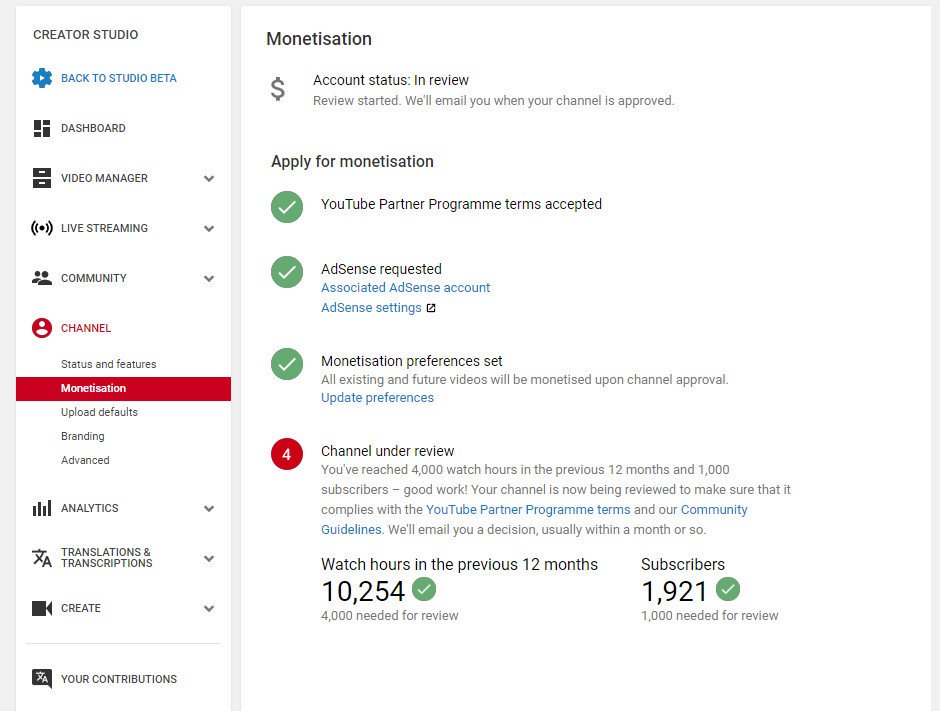Click the Apply for monetisation heading
The height and width of the screenshot is (711, 940).
point(352,161)
